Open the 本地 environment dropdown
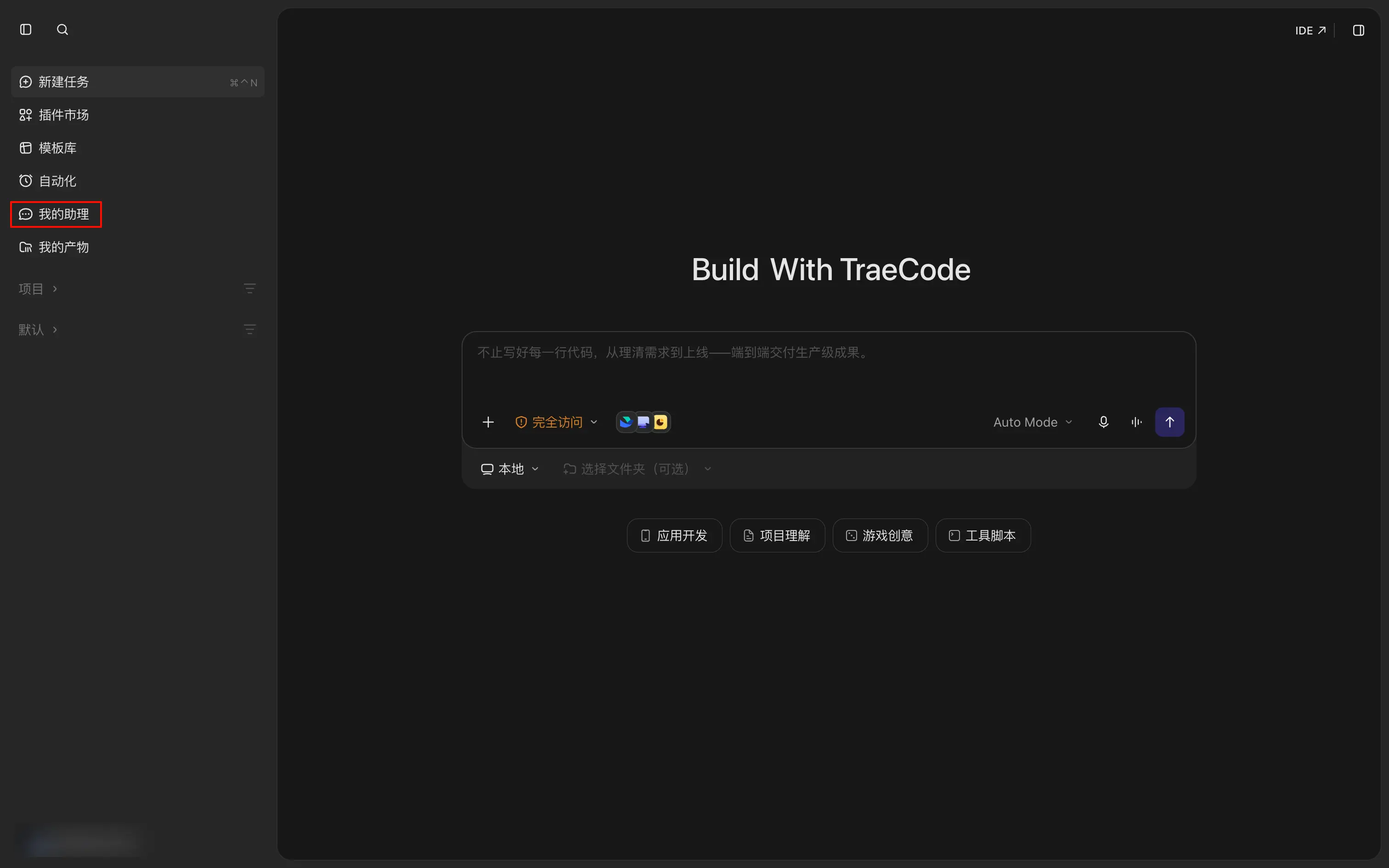 [510, 469]
